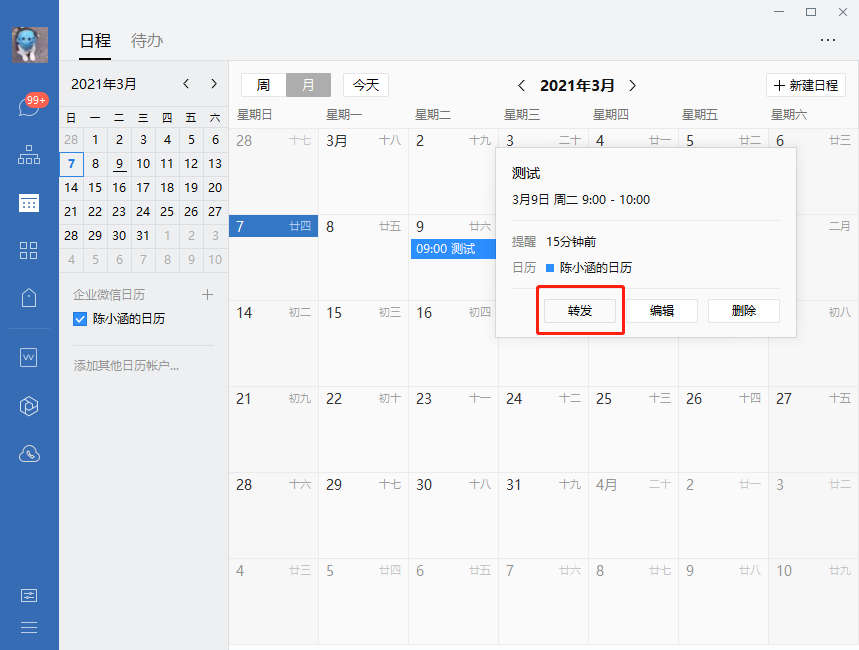859x650 pixels.
Task: Open the contacts organization icon
Action: (29, 155)
